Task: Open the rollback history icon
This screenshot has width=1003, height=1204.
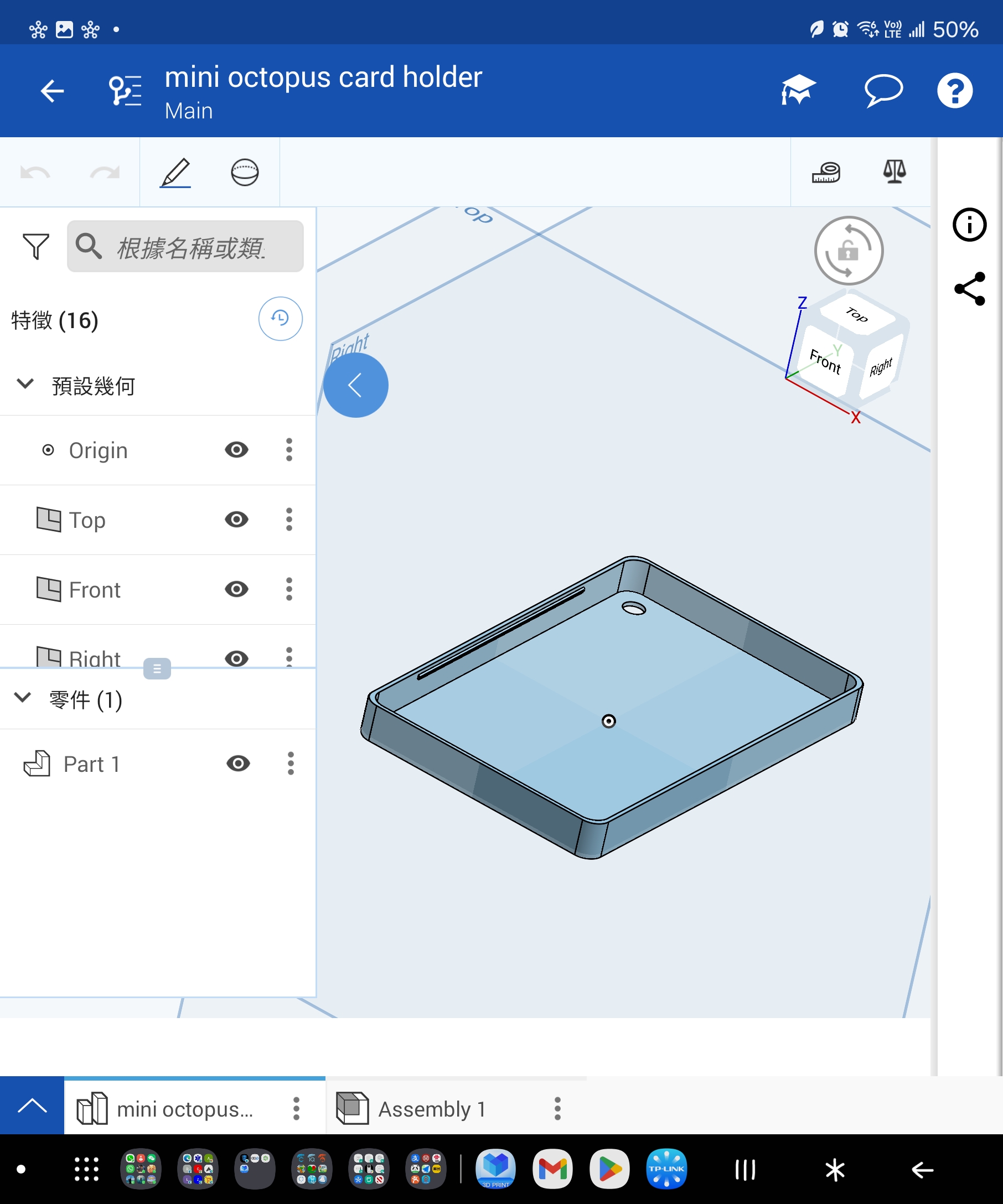Action: 280,319
